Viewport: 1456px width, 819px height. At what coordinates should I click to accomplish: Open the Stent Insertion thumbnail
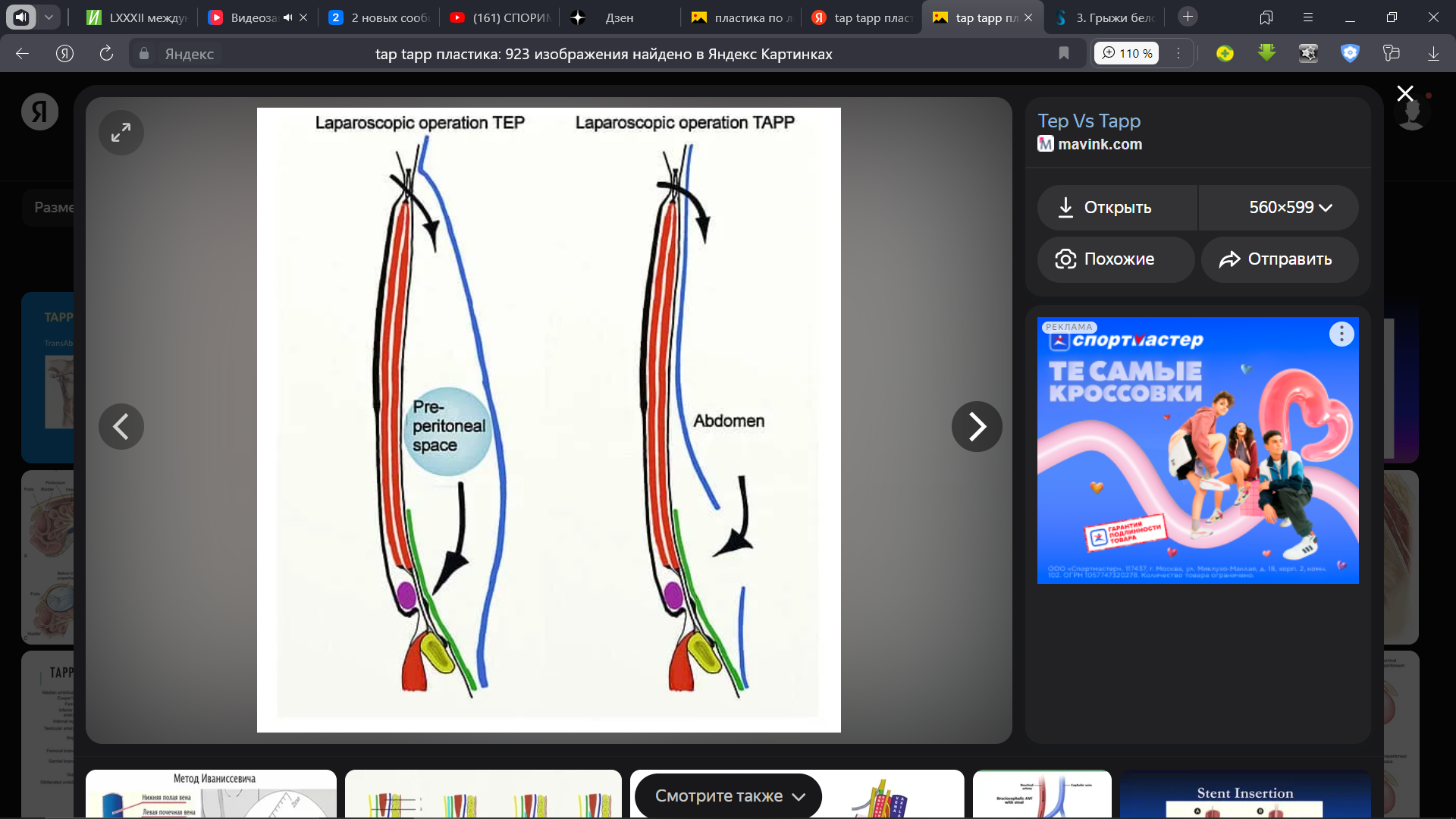point(1245,795)
